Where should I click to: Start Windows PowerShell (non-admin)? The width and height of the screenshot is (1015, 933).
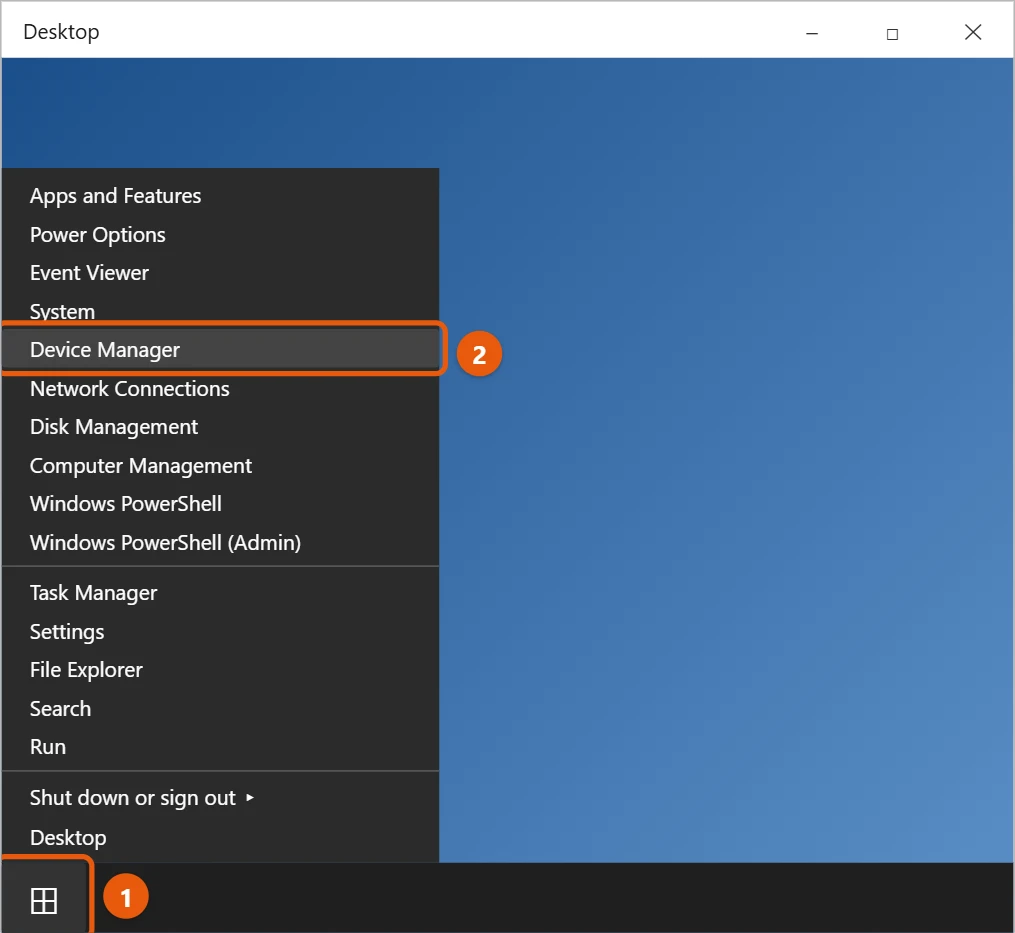coord(220,504)
